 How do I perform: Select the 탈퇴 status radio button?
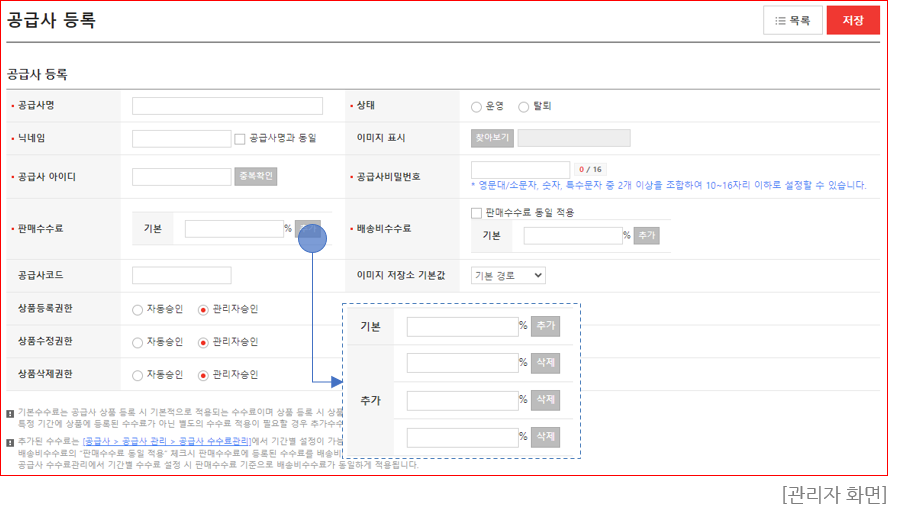[x=524, y=106]
